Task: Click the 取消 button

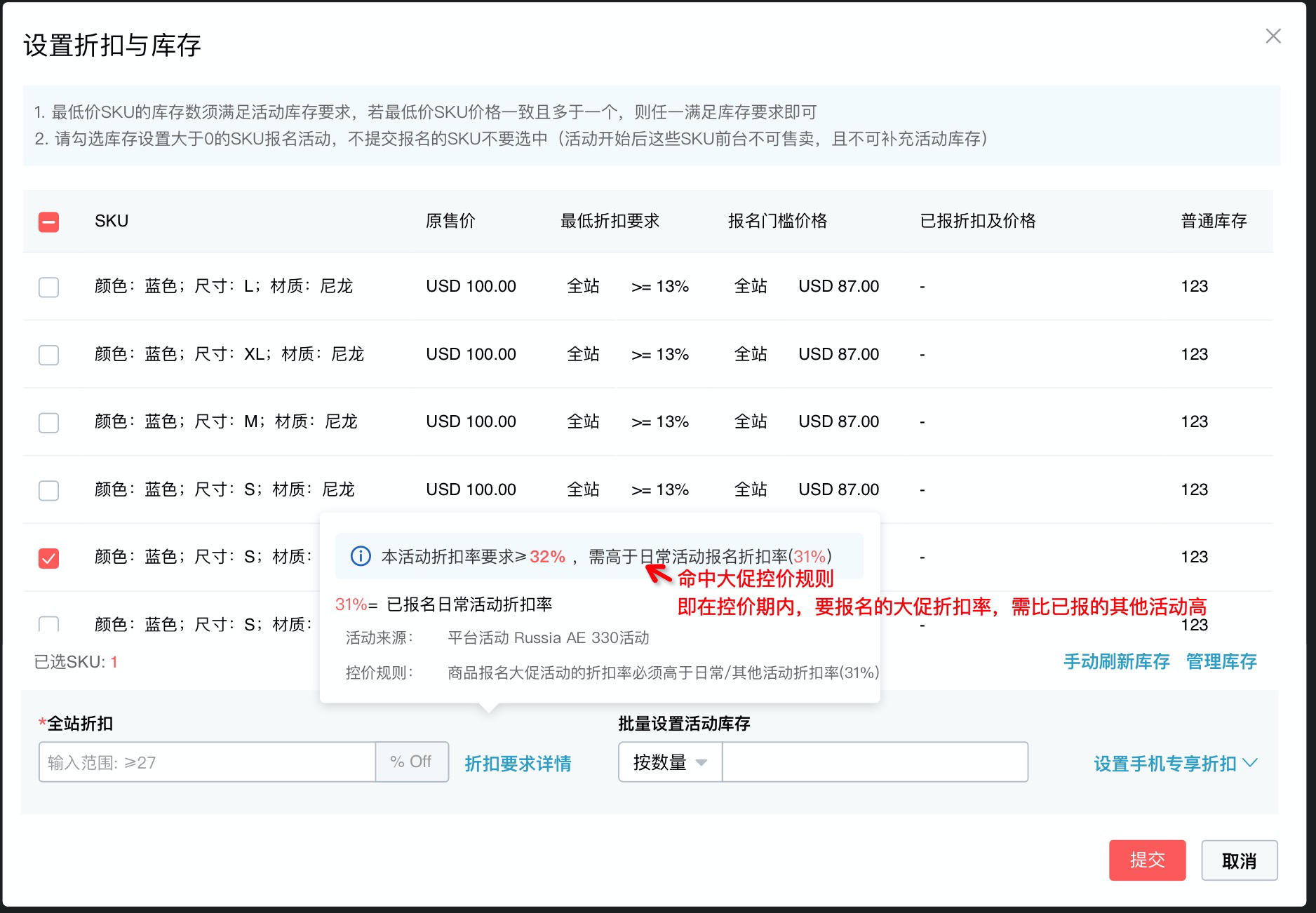Action: (x=1239, y=860)
